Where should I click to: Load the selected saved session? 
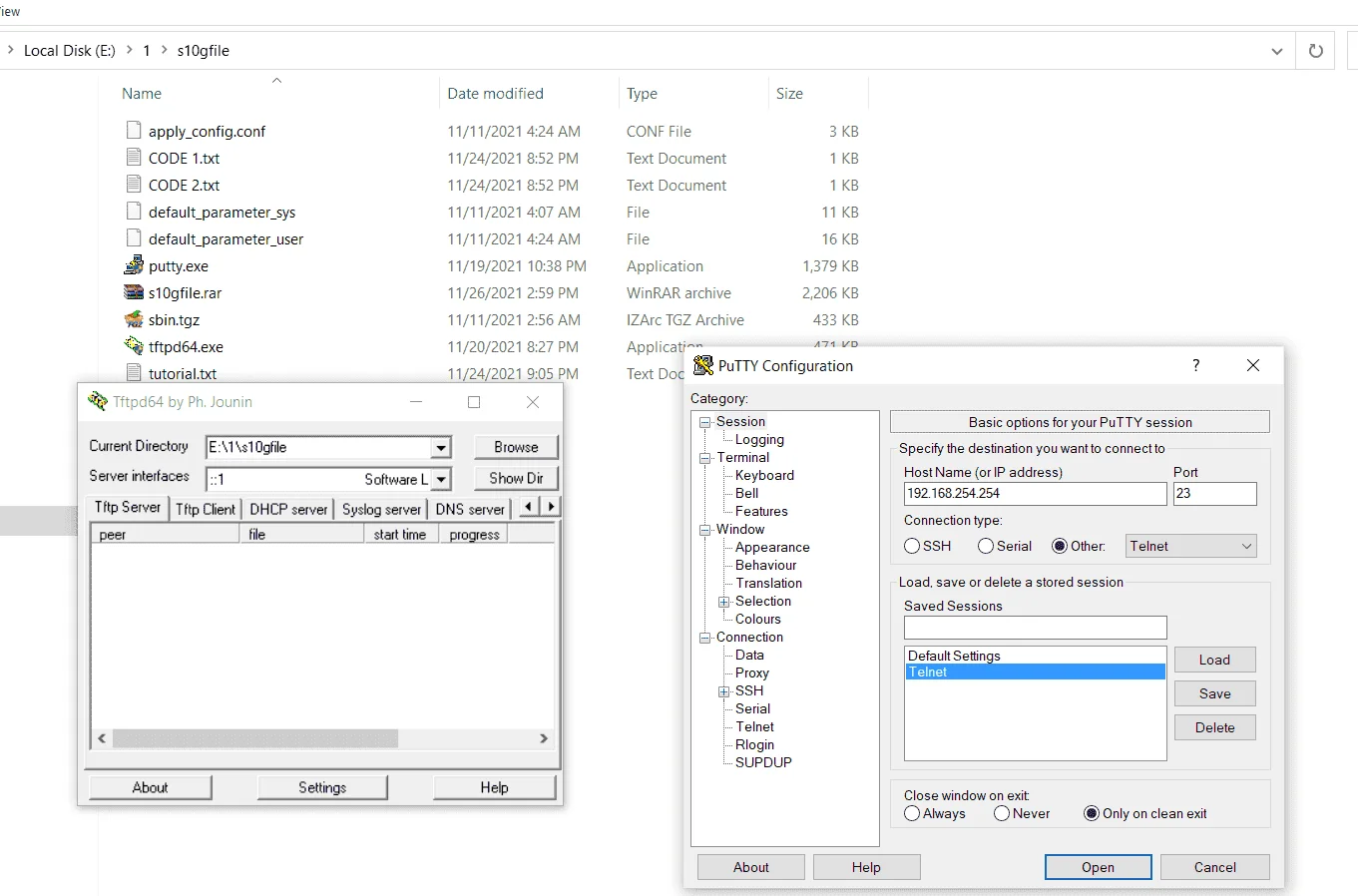(x=1214, y=660)
